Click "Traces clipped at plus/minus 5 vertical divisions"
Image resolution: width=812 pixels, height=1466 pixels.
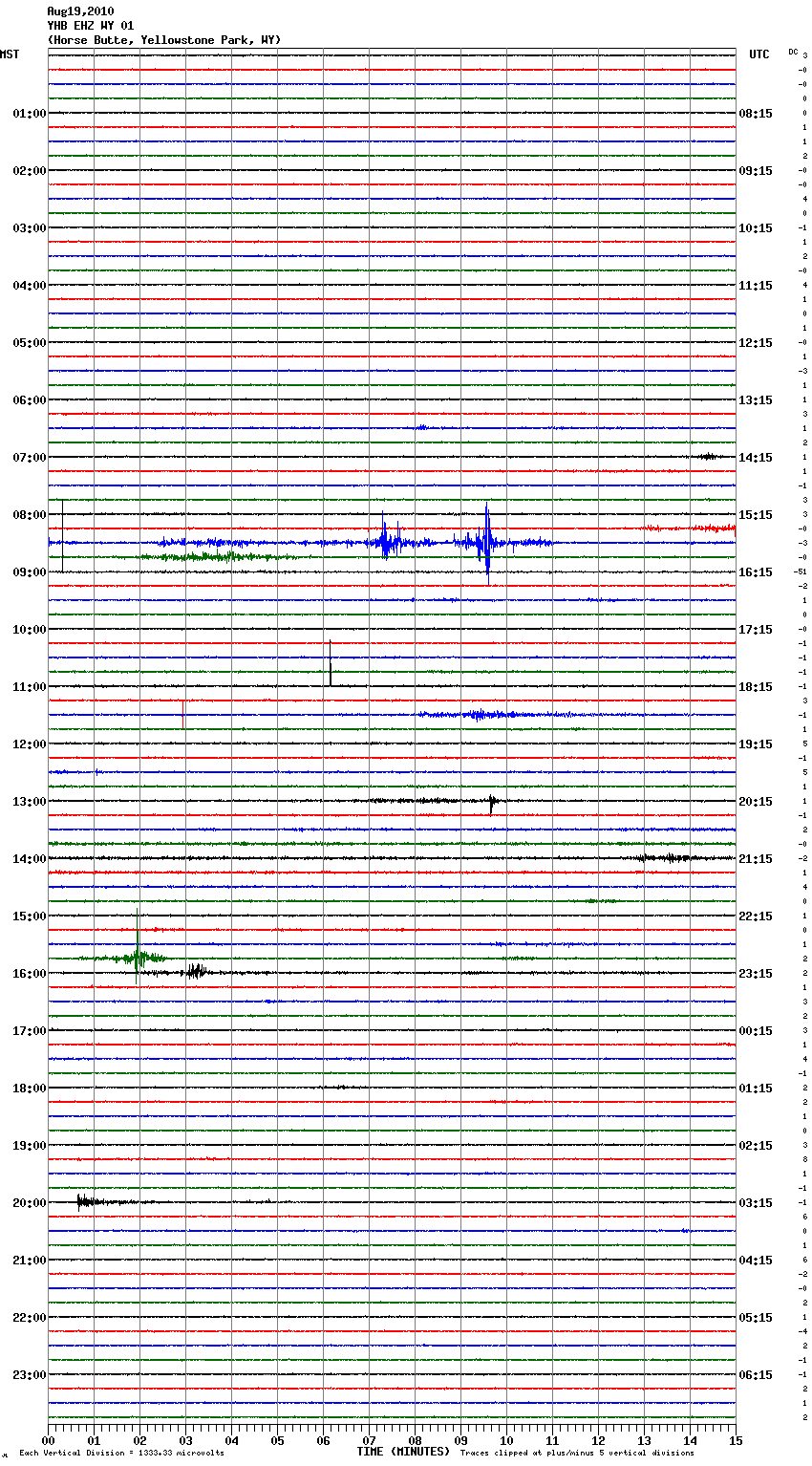pos(577,1454)
